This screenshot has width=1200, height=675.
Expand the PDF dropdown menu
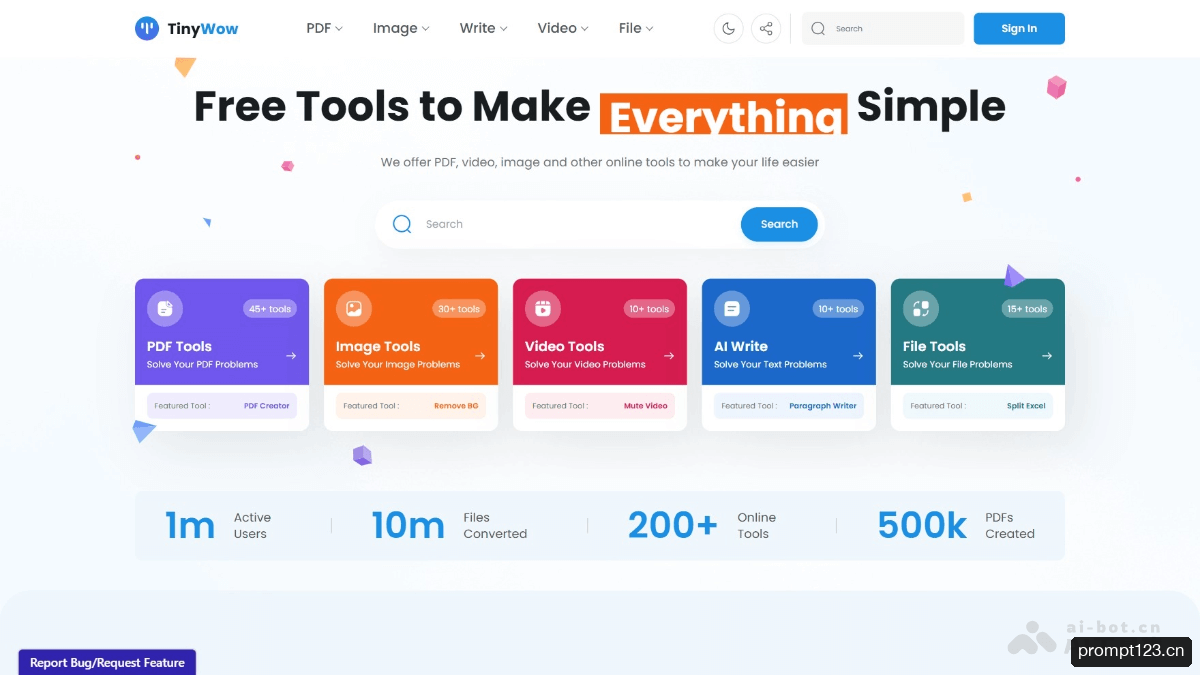click(324, 28)
